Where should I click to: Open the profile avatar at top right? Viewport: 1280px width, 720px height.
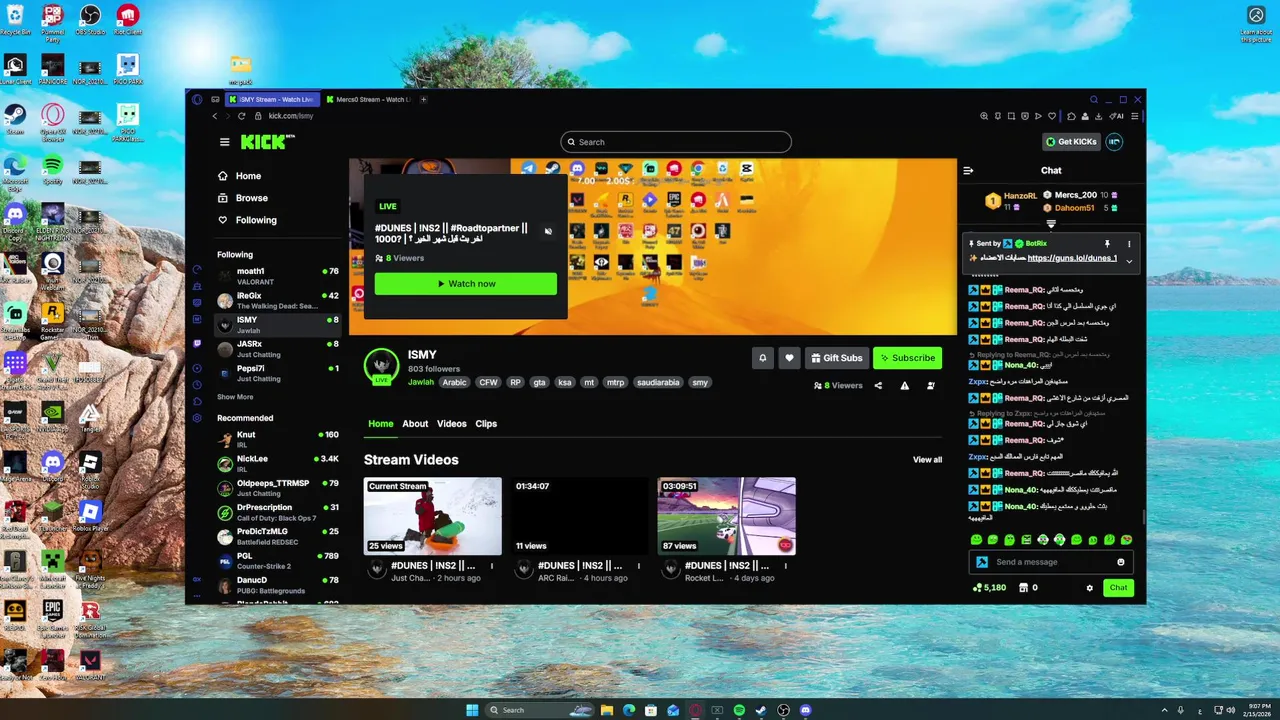pyautogui.click(x=1114, y=142)
